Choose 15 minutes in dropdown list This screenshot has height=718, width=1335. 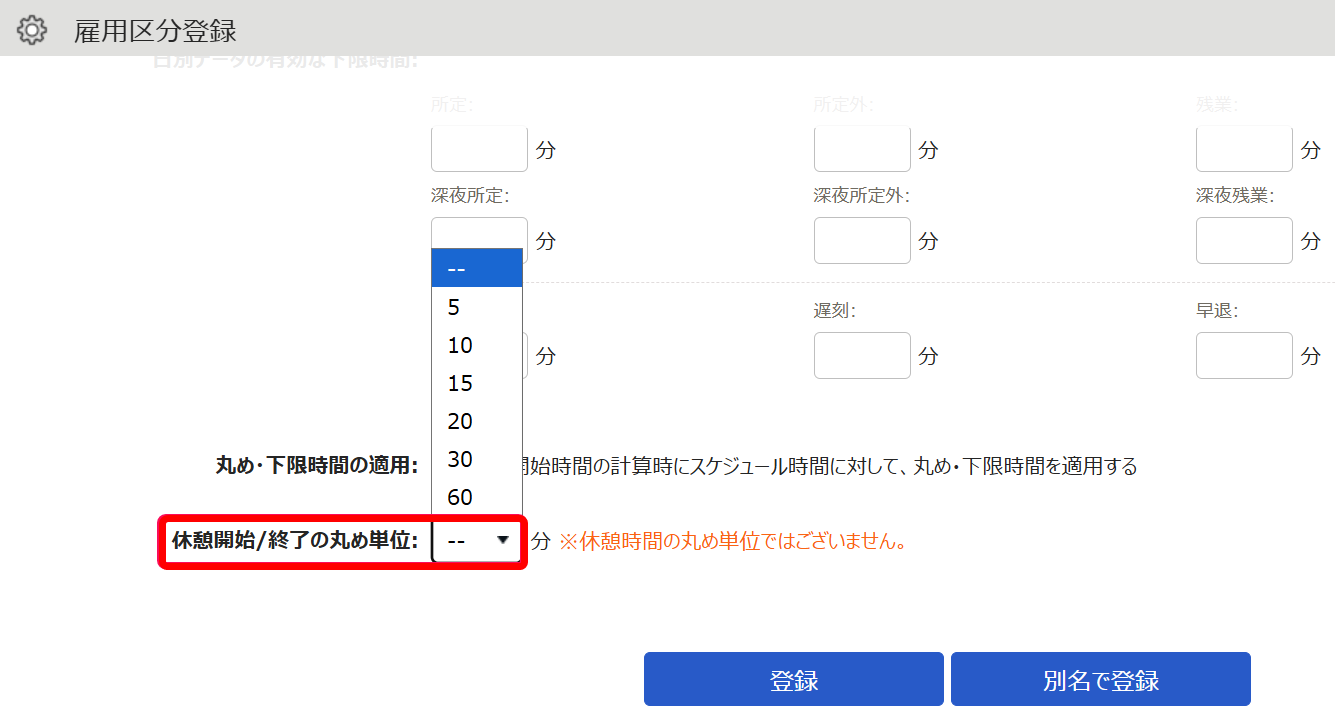(477, 383)
